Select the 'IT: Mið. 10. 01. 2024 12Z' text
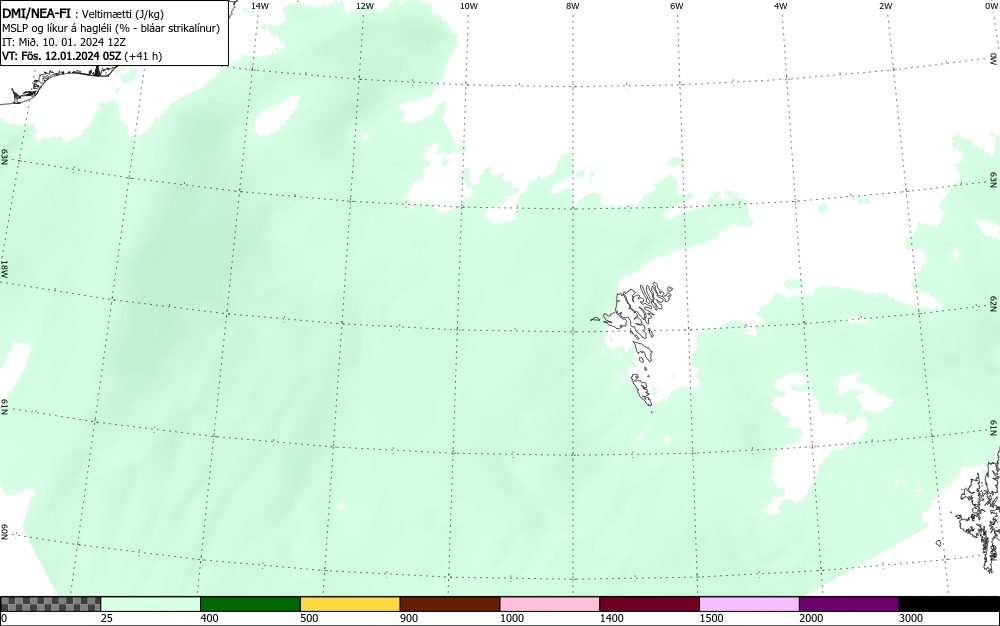1000x626 pixels. pos(64,42)
